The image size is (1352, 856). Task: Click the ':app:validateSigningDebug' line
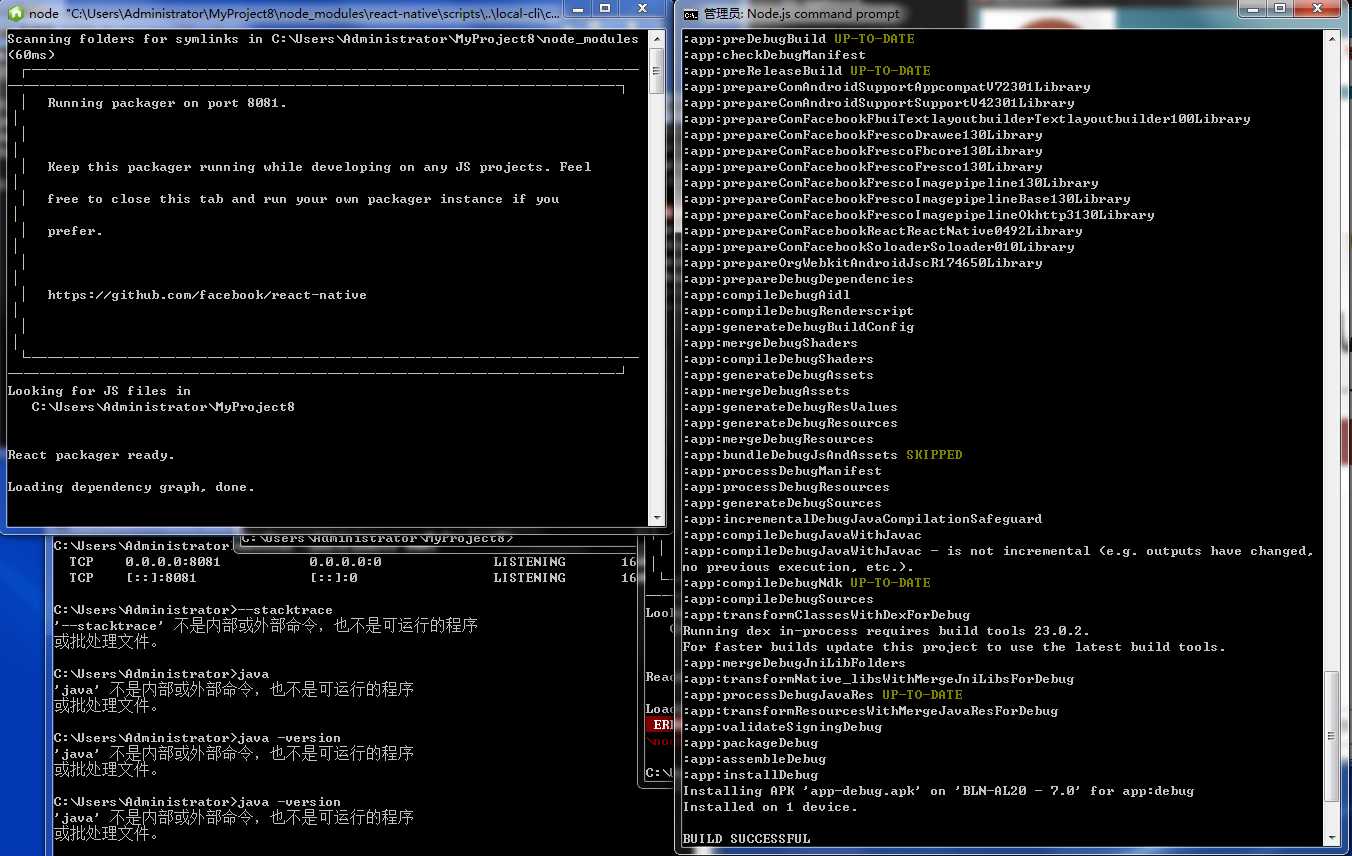tap(782, 727)
